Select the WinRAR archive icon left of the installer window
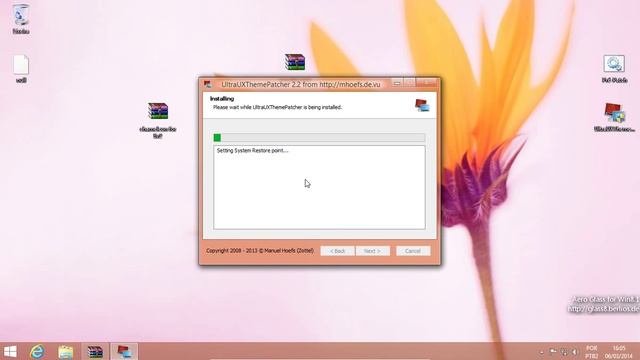The image size is (640, 360). [158, 111]
